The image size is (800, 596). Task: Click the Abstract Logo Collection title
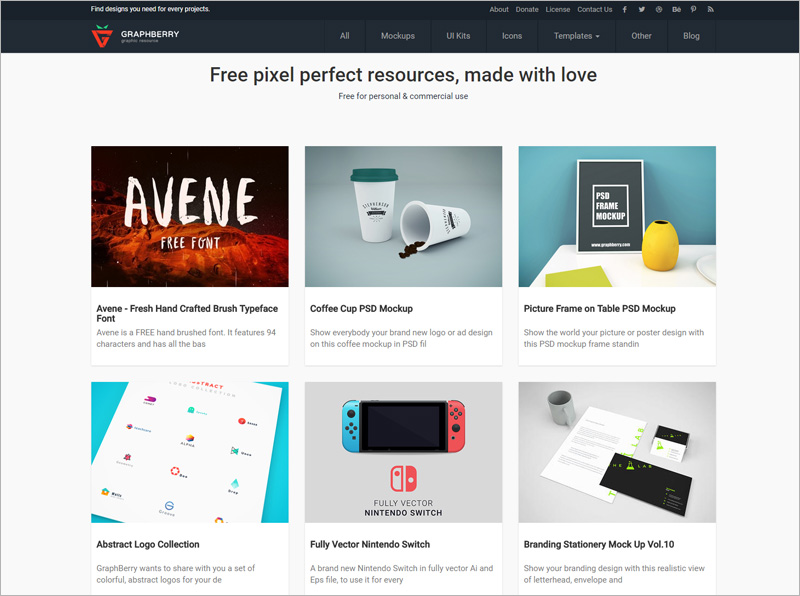148,544
